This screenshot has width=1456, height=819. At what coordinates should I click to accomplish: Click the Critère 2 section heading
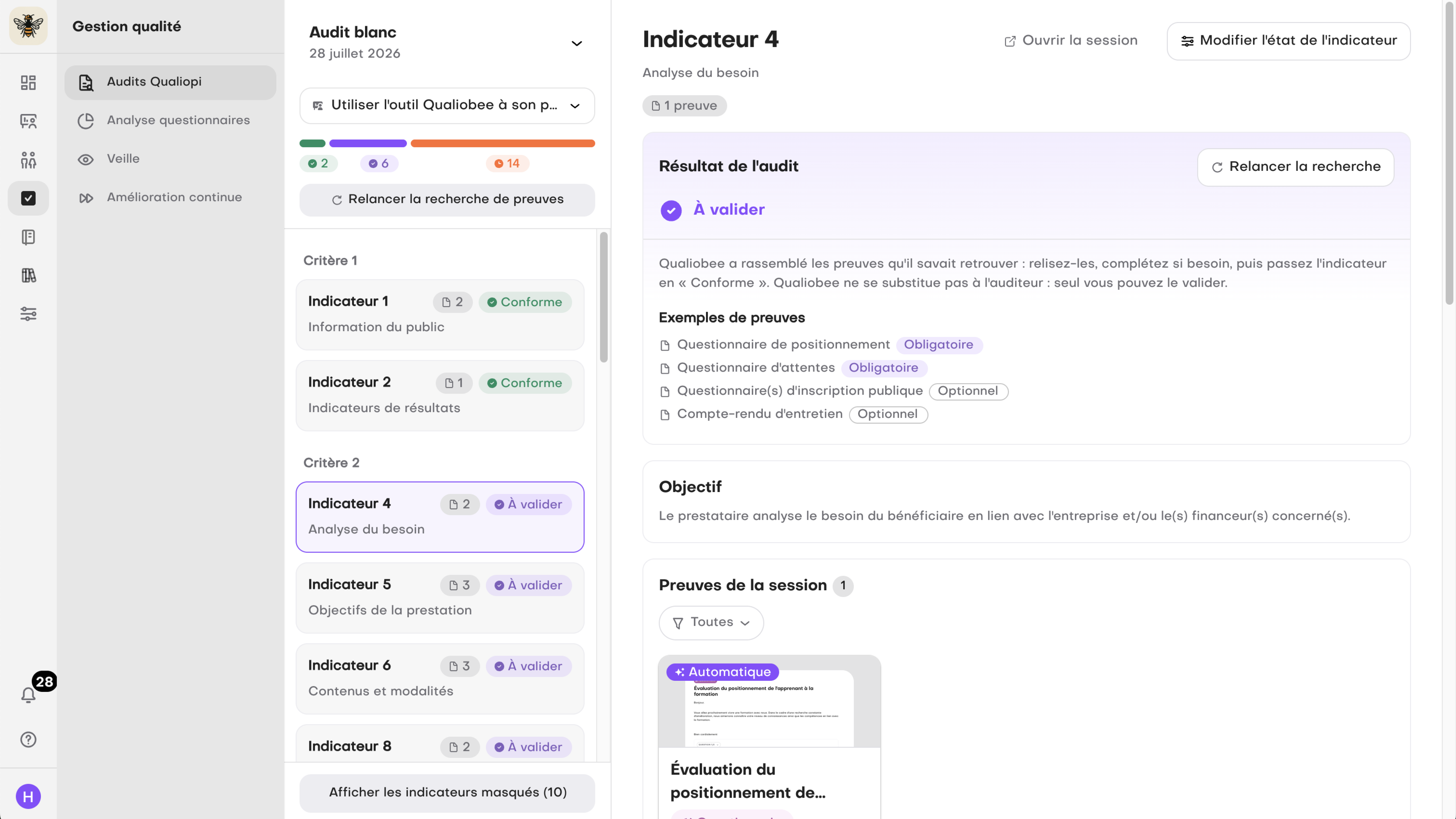pos(331,463)
